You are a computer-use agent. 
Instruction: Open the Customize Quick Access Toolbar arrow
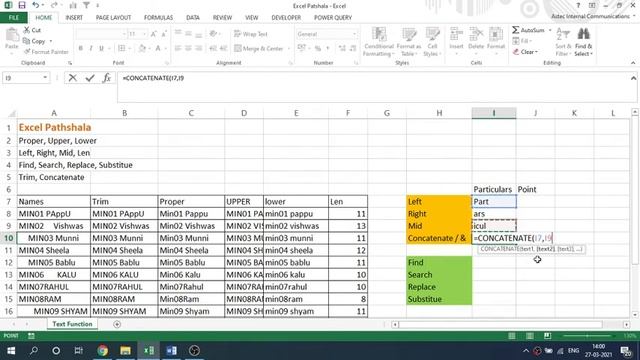98,5
